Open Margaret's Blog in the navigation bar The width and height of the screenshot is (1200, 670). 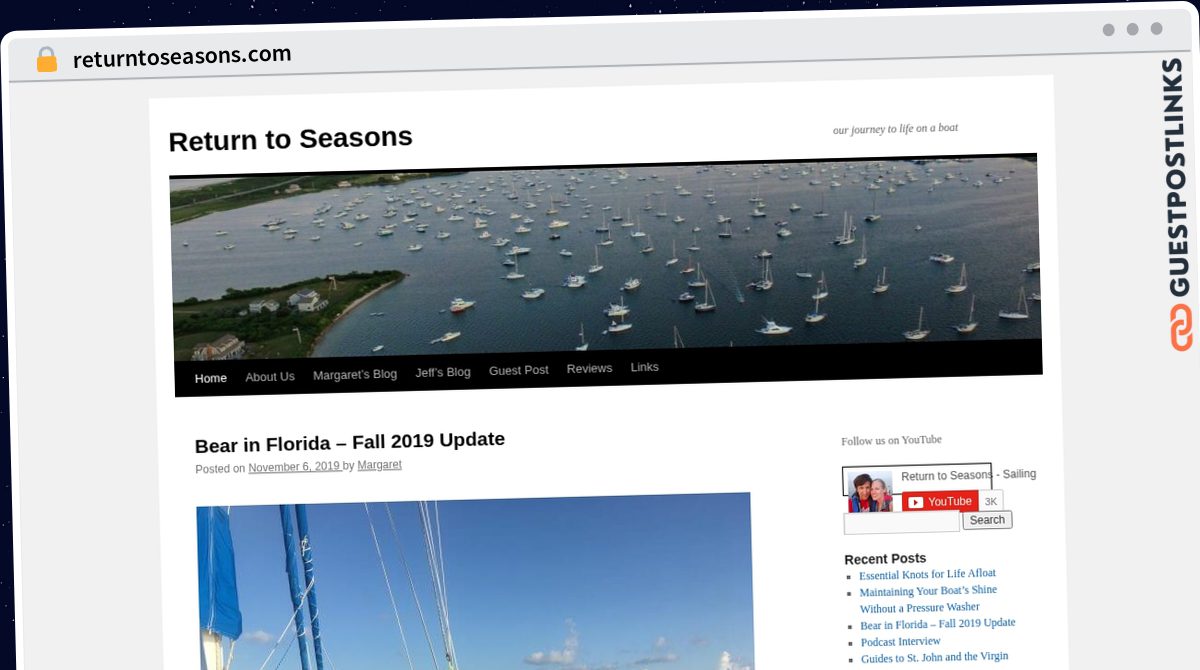click(355, 375)
